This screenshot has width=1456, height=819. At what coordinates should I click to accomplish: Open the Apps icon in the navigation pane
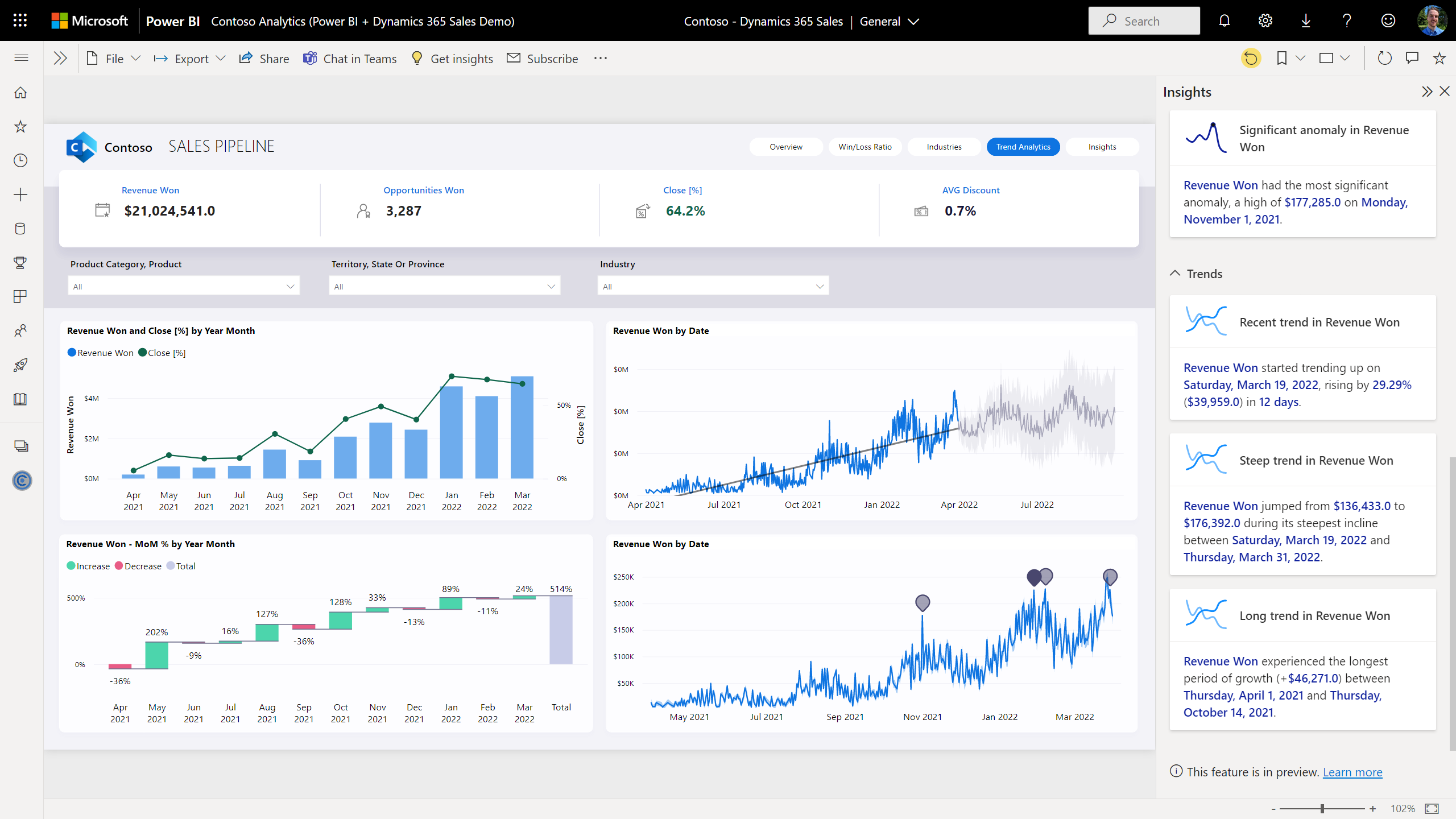coord(20,296)
